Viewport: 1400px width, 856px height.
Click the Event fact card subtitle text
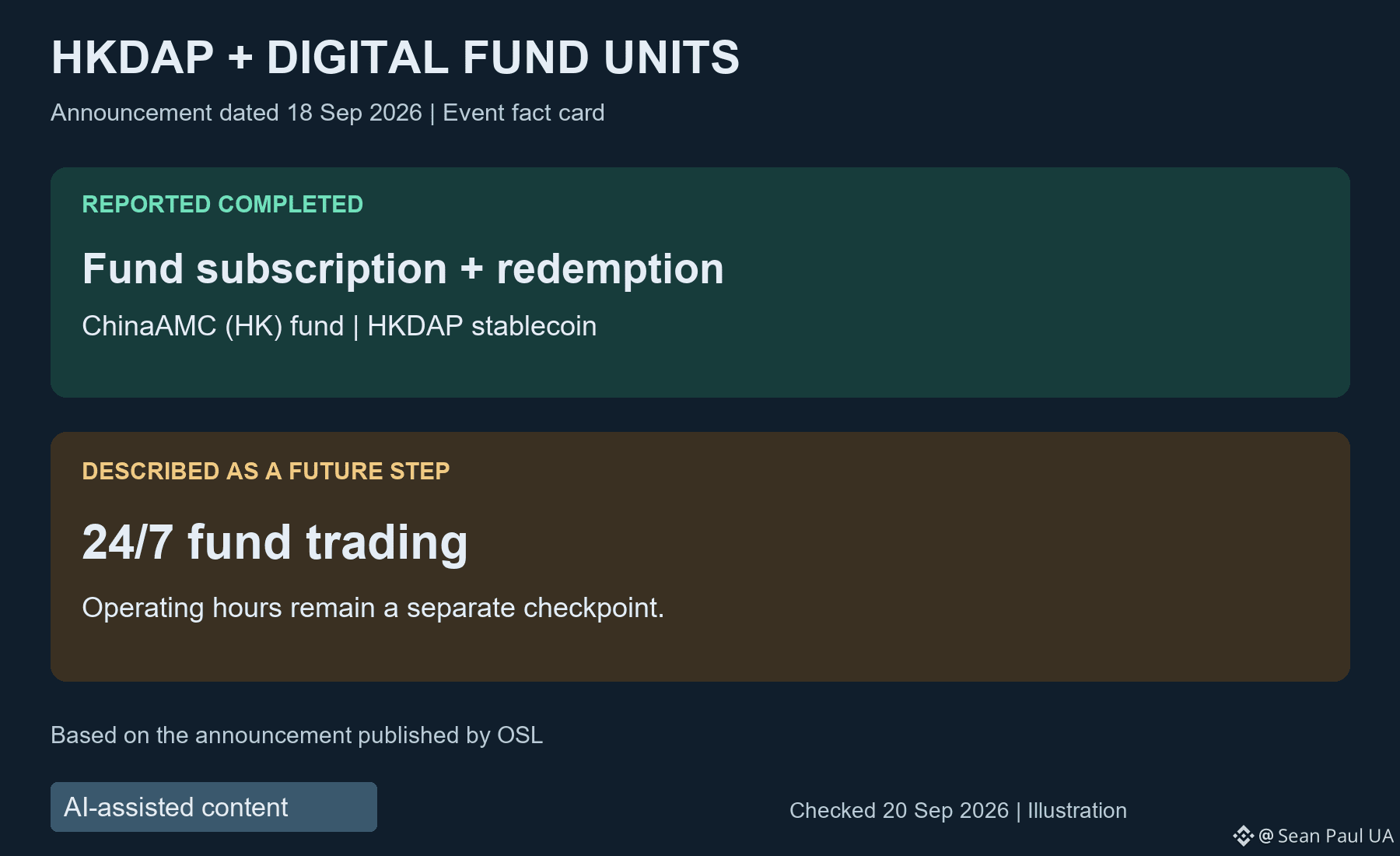pos(523,113)
